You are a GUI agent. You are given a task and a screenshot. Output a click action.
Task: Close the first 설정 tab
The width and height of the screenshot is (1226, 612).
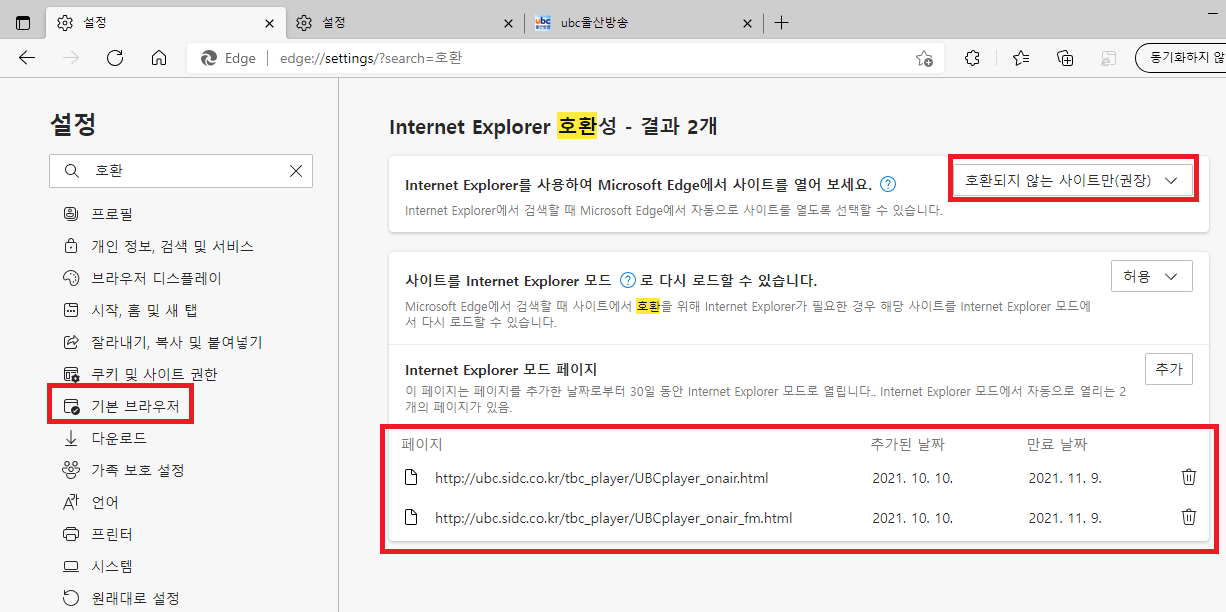[270, 23]
